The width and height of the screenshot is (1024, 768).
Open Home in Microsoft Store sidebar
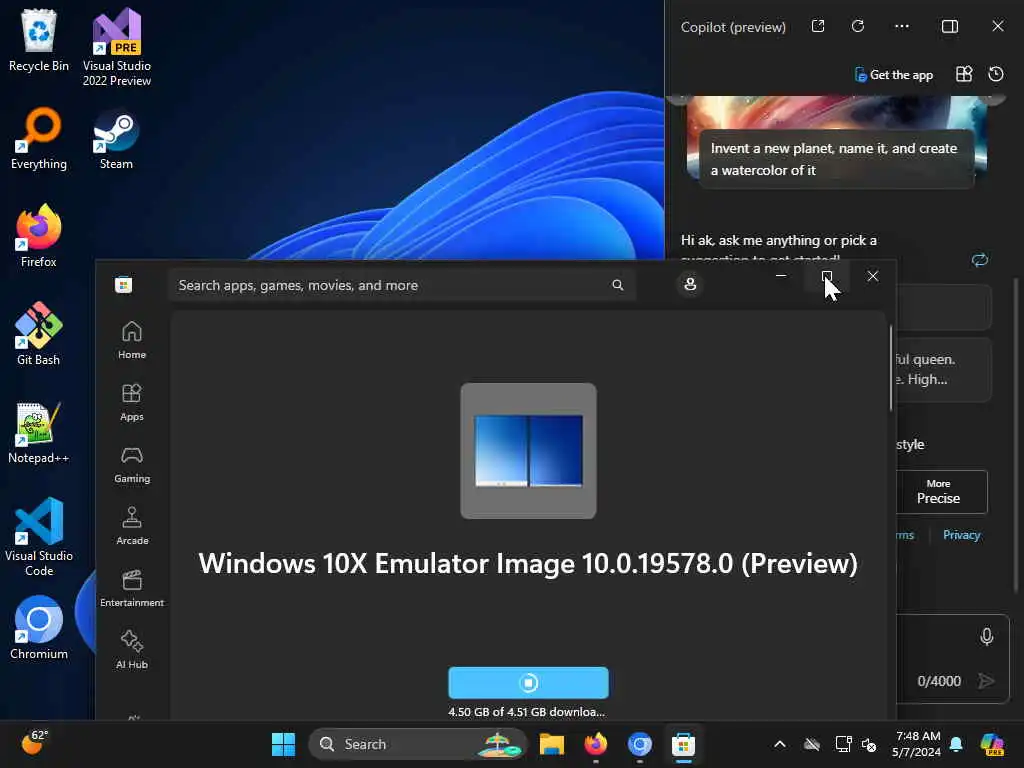pos(132,340)
